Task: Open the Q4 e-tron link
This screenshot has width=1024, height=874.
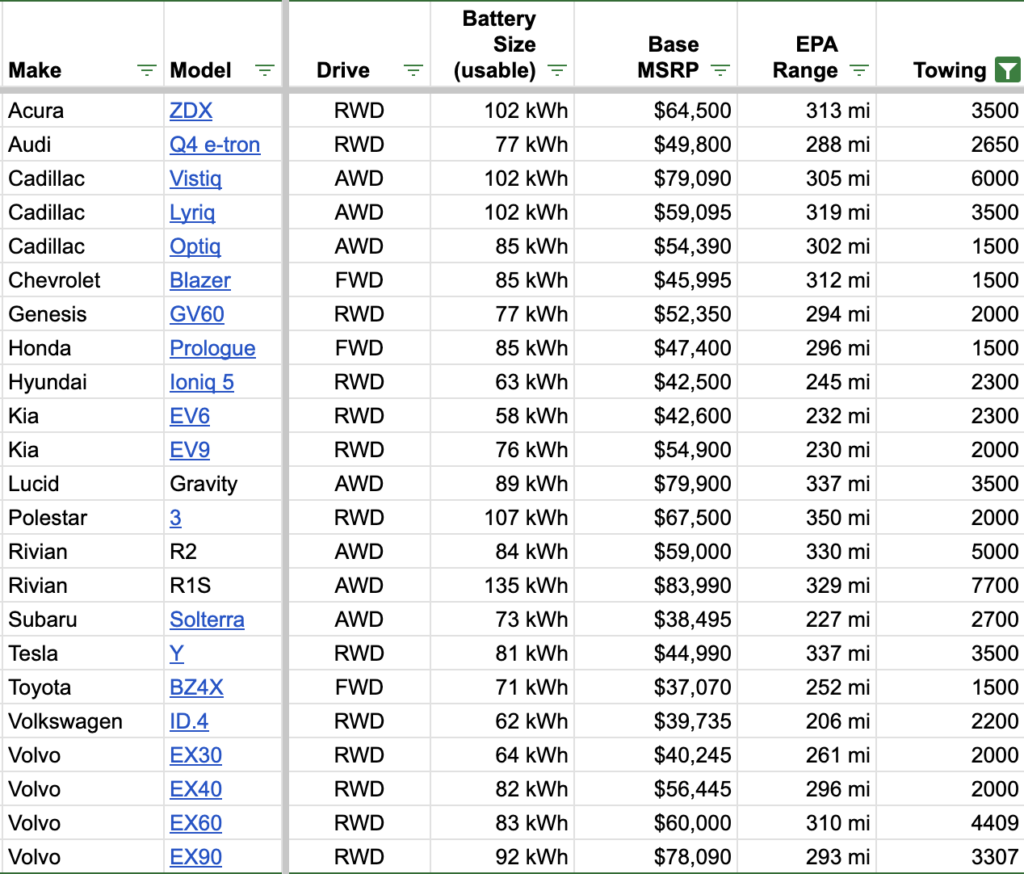Action: 215,144
